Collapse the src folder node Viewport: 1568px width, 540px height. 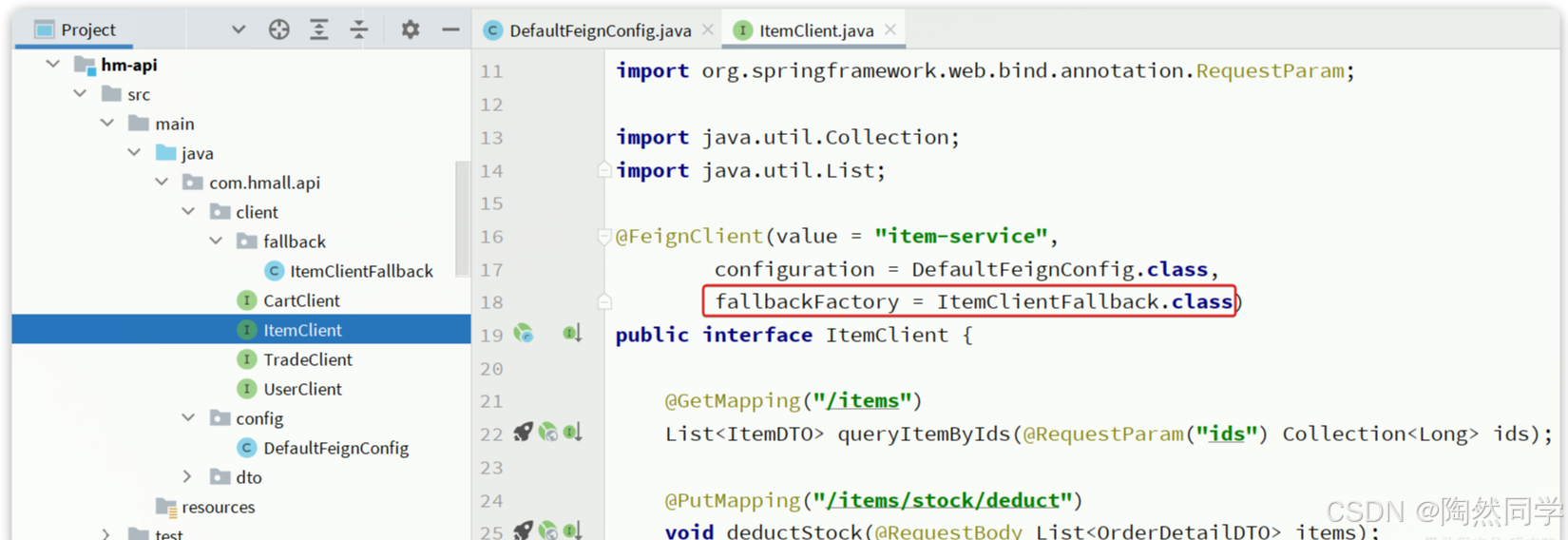coord(80,94)
